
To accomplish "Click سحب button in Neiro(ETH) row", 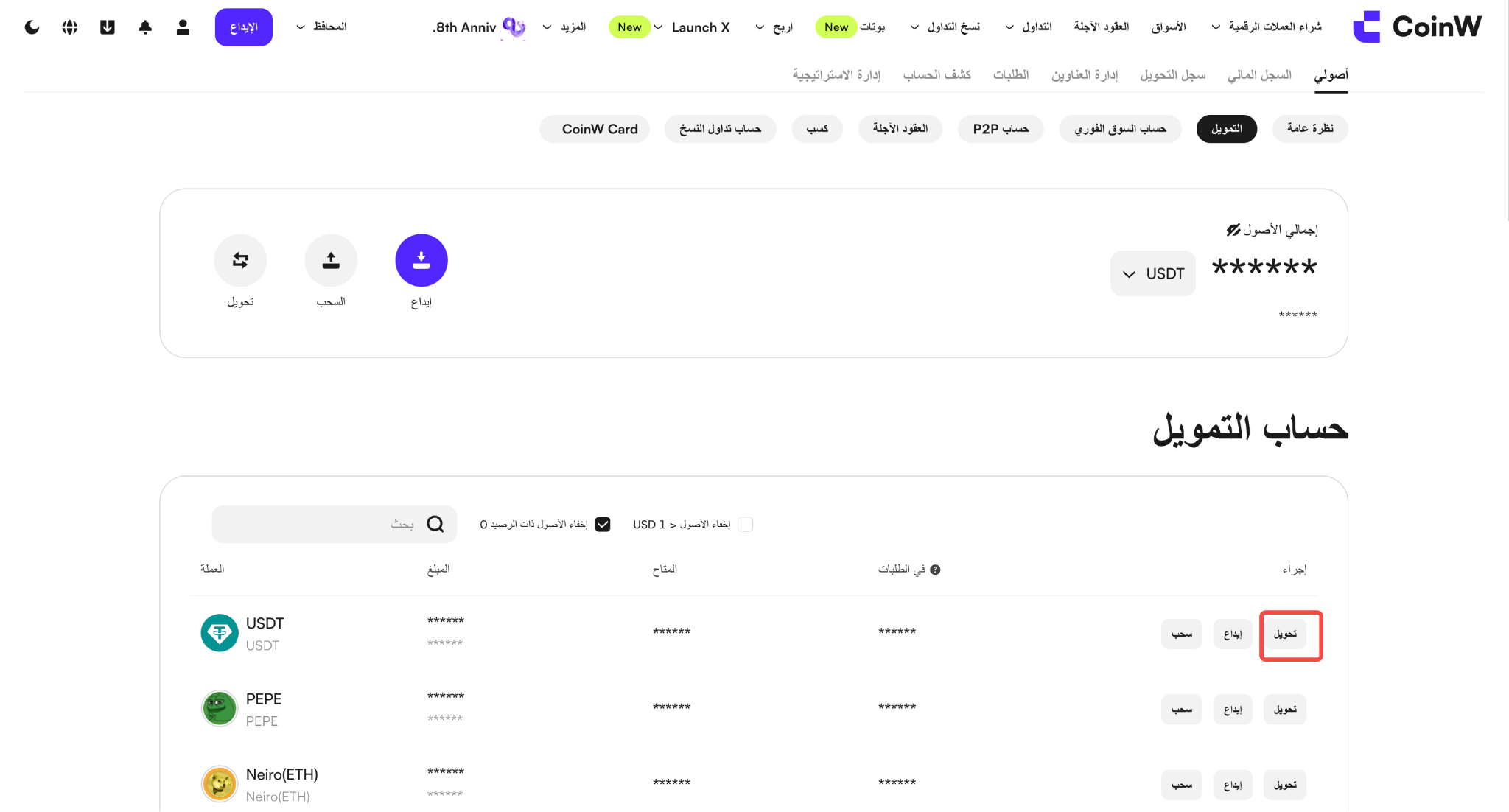I will coord(1182,785).
